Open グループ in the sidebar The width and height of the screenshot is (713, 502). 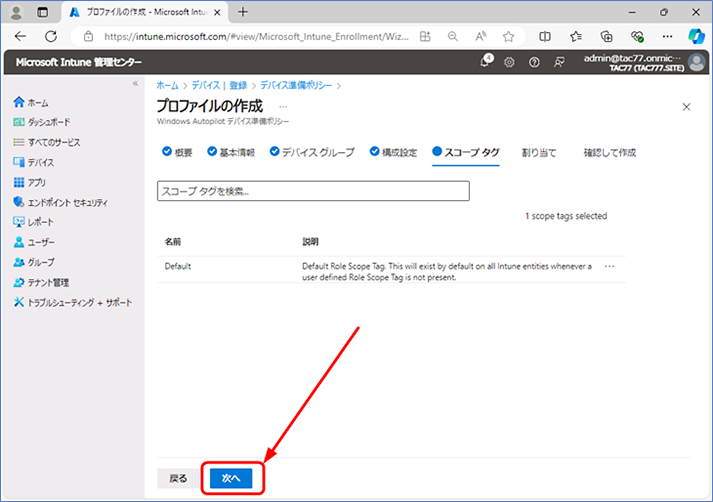tap(34, 262)
